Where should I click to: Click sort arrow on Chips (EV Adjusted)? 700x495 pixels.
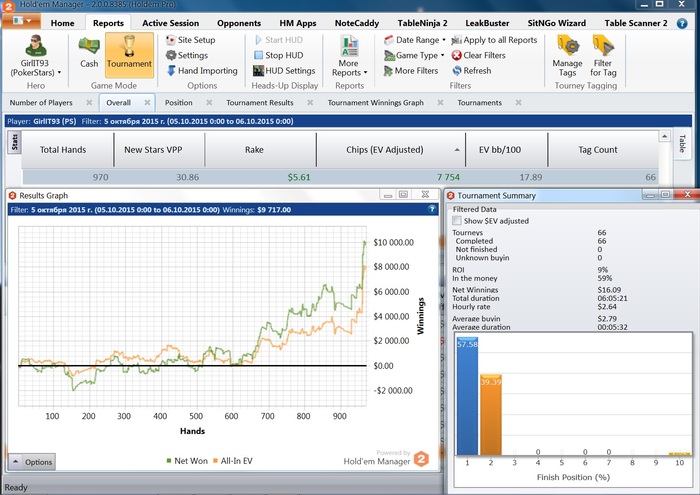tap(457, 150)
